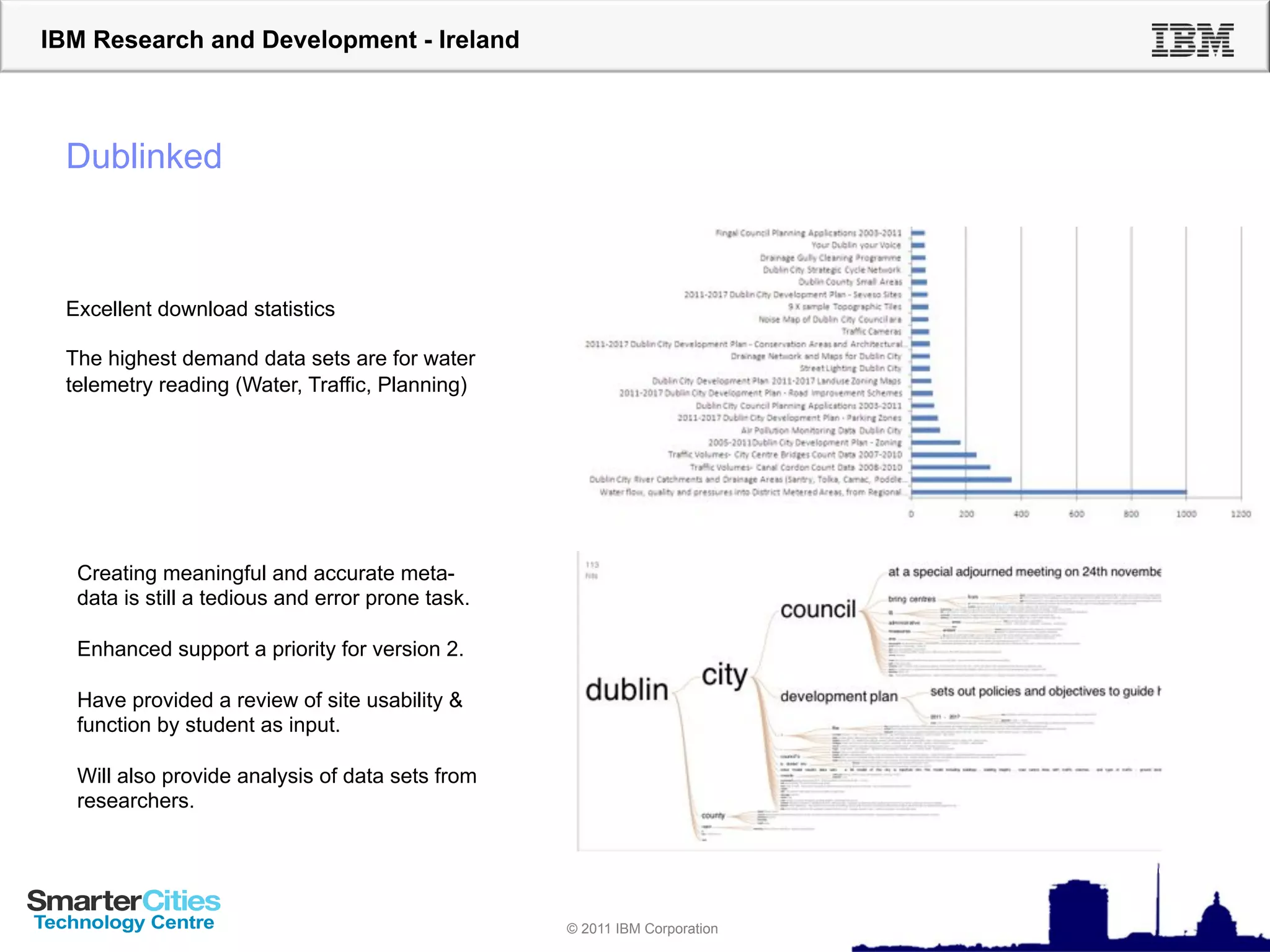The height and width of the screenshot is (952, 1270).
Task: Click the 'council' word tree node
Action: point(818,609)
